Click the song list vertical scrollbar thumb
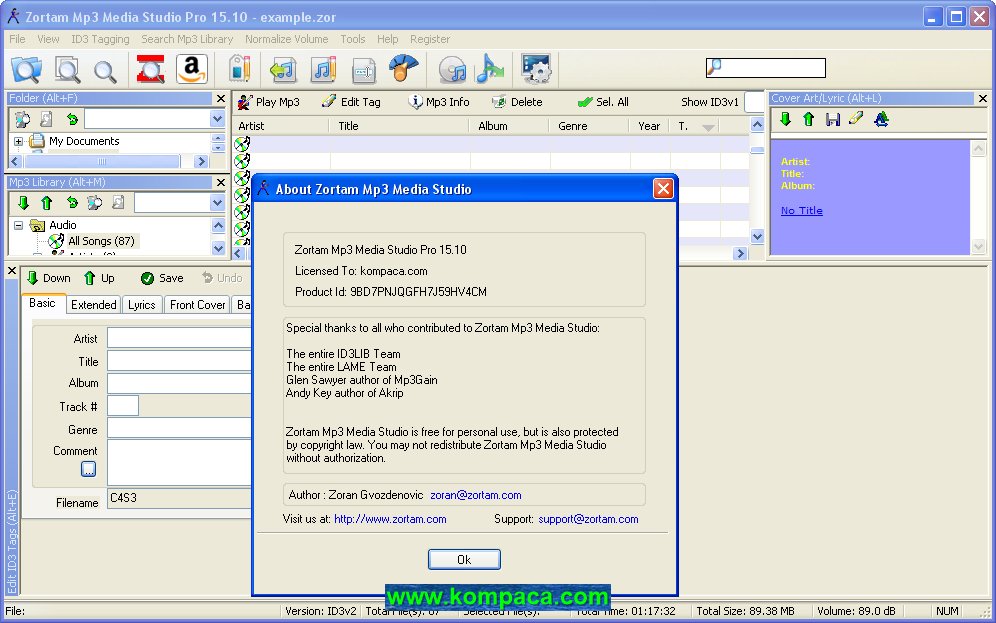 tap(757, 150)
